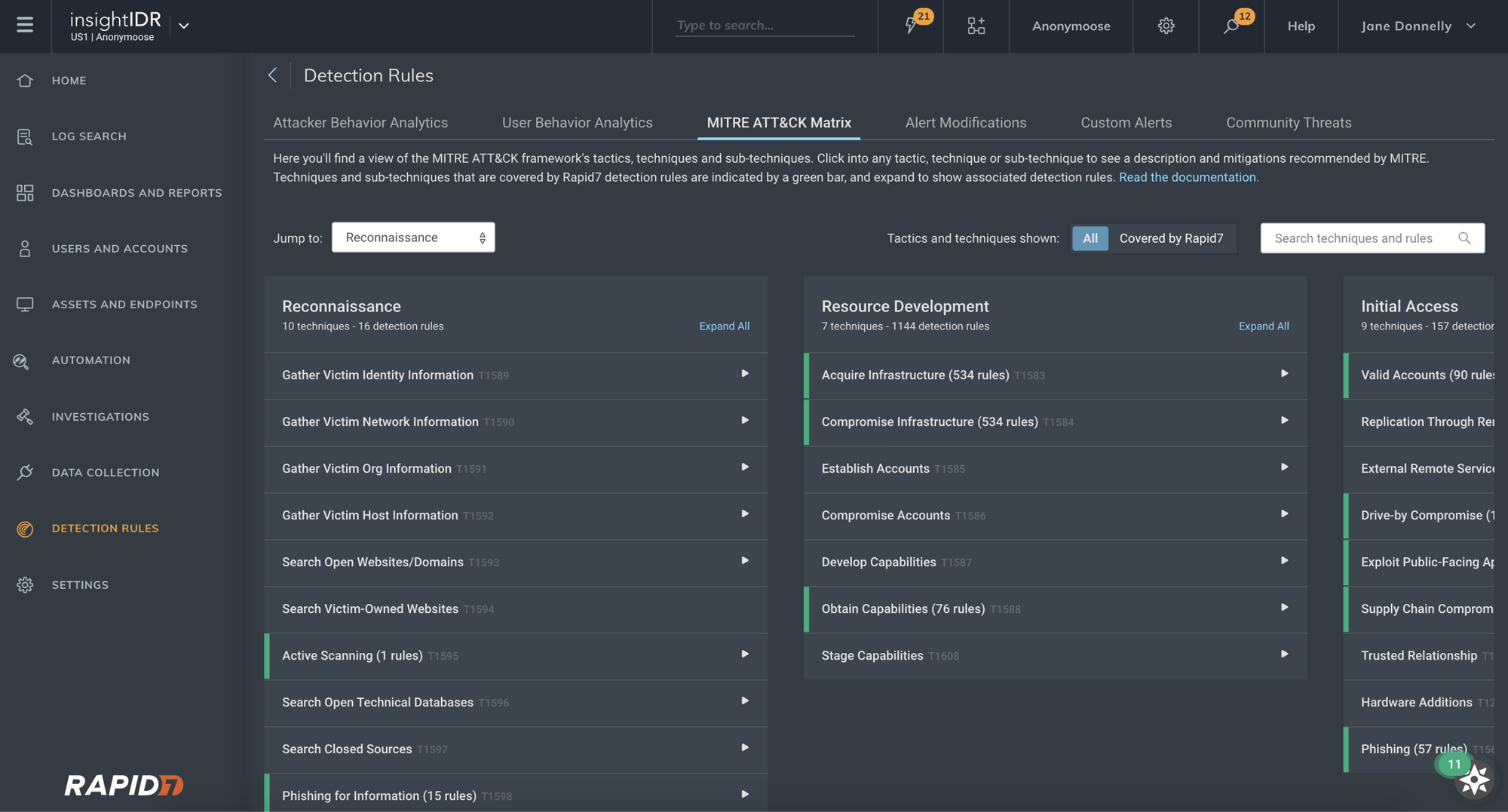The height and width of the screenshot is (812, 1508).
Task: Open the Jump to Reconnaissance dropdown
Action: point(413,237)
